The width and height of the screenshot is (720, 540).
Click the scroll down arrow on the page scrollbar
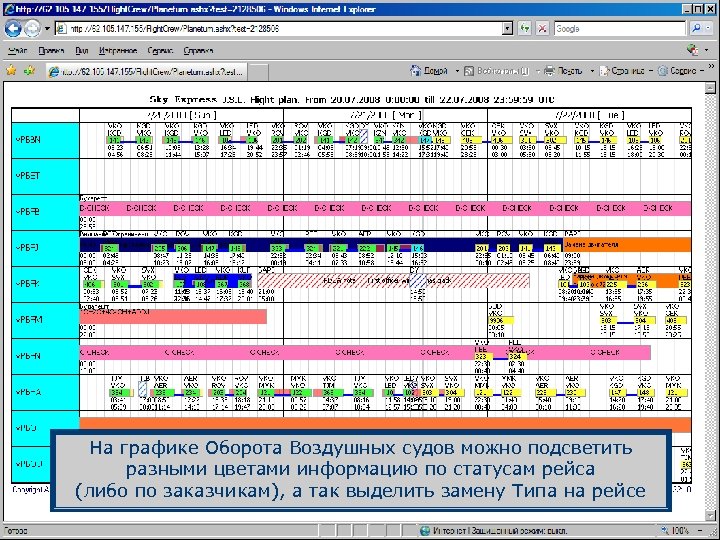click(710, 516)
